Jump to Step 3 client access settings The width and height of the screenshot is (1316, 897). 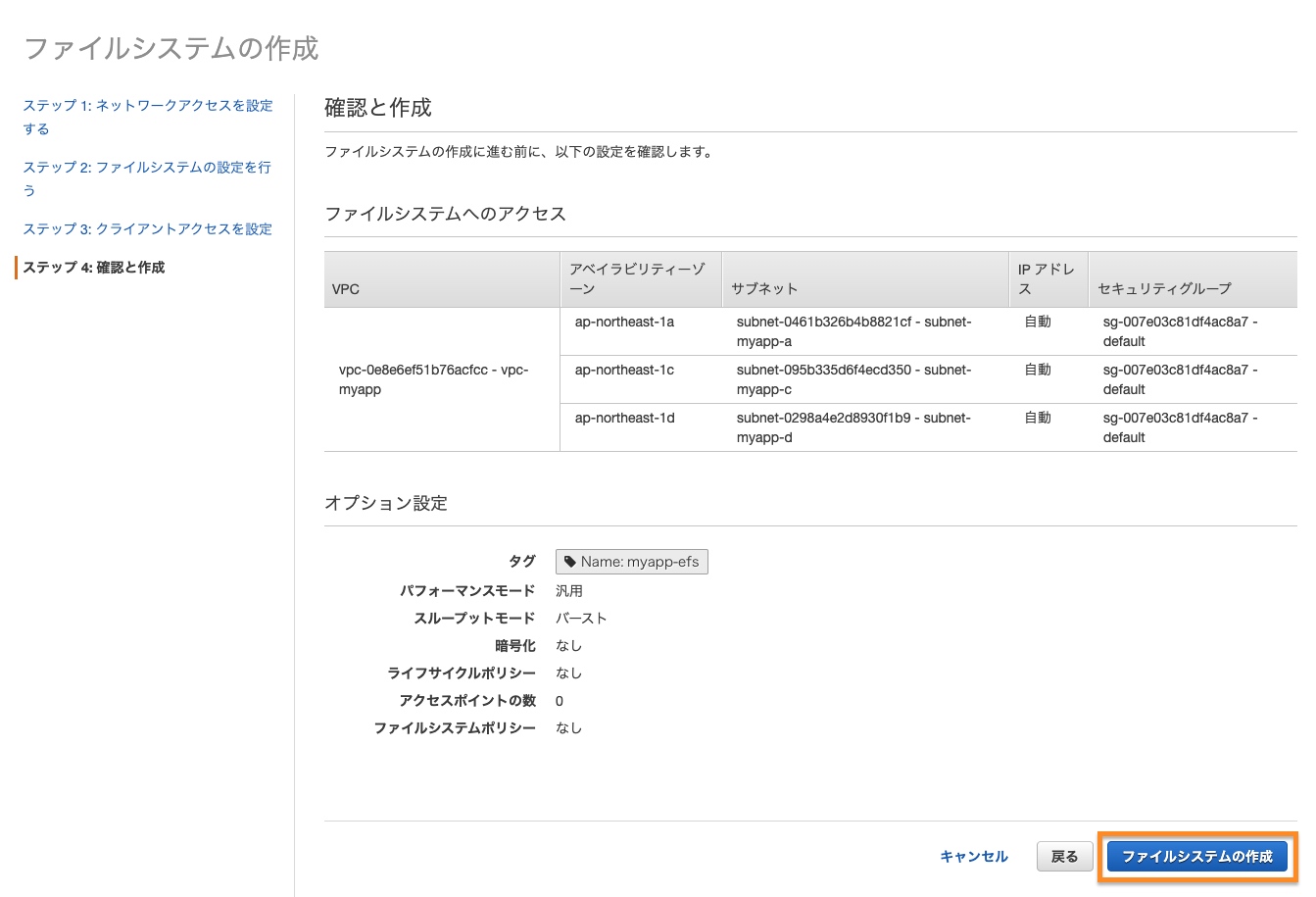click(x=147, y=228)
